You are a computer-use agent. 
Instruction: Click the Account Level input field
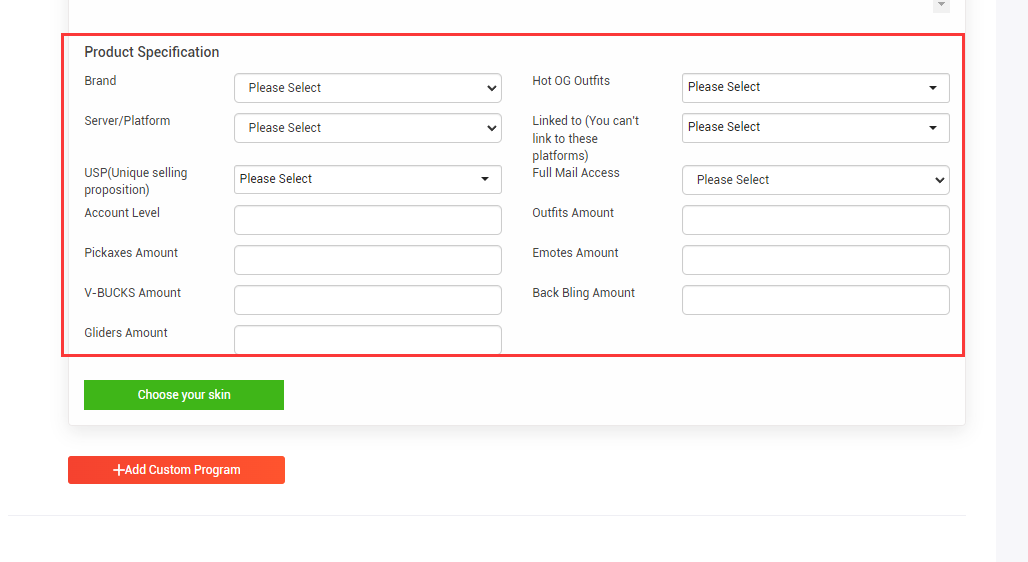[x=368, y=220]
